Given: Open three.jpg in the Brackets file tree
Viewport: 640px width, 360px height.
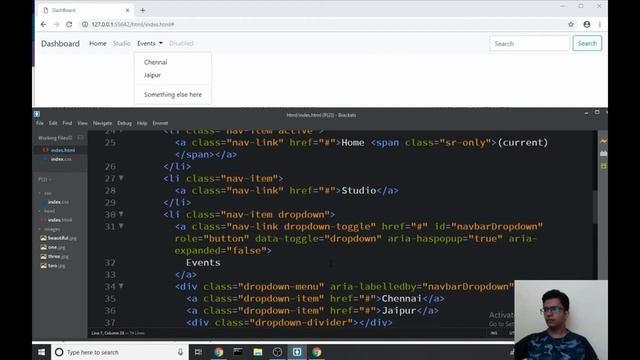Looking at the screenshot, I should pyautogui.click(x=54, y=256).
